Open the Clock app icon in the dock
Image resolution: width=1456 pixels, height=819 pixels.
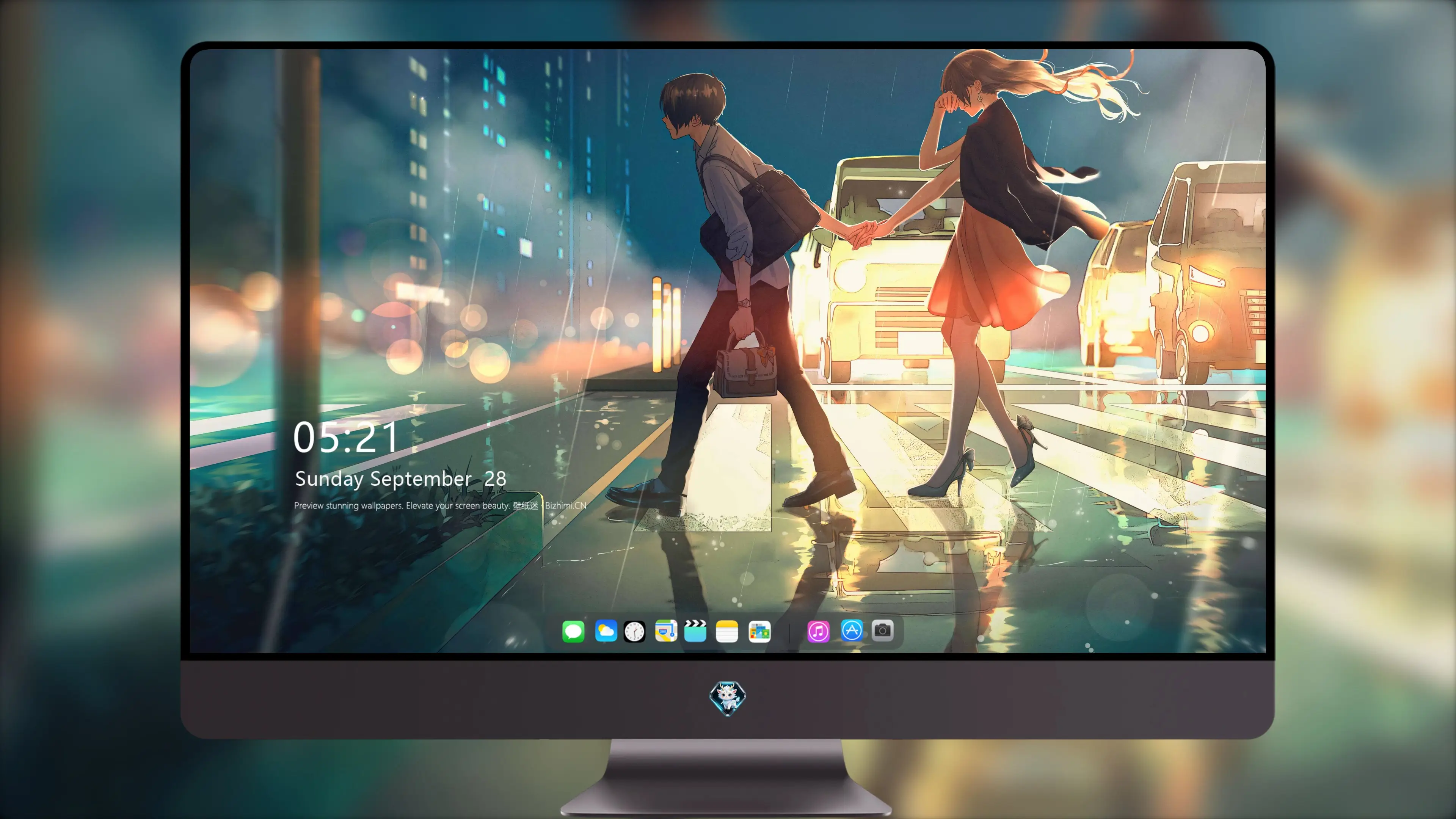pos(634,631)
